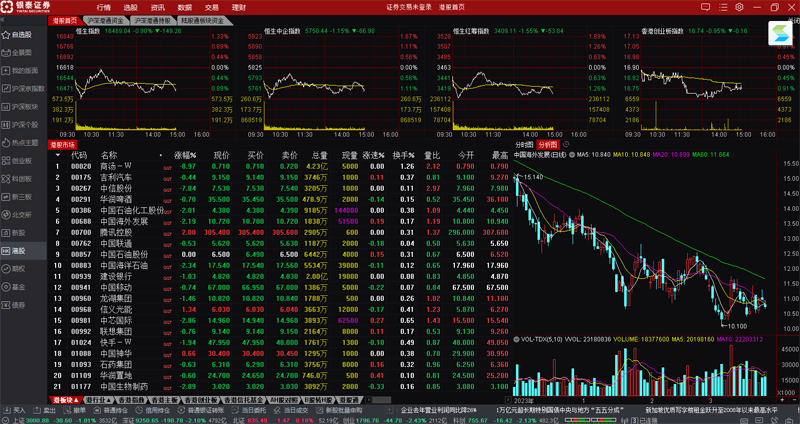Image resolution: width=800 pixels, height=424 pixels.
Task: Open 资讯 menu
Action: pyautogui.click(x=158, y=8)
